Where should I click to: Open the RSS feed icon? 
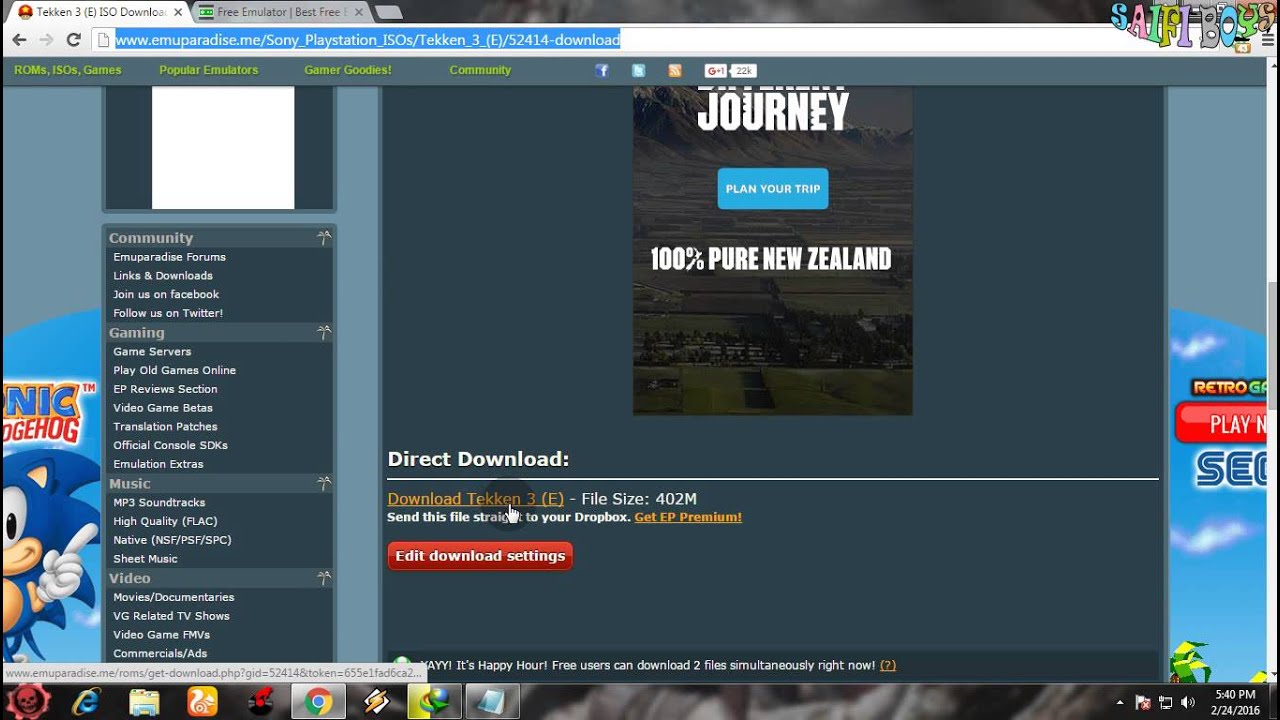(675, 70)
